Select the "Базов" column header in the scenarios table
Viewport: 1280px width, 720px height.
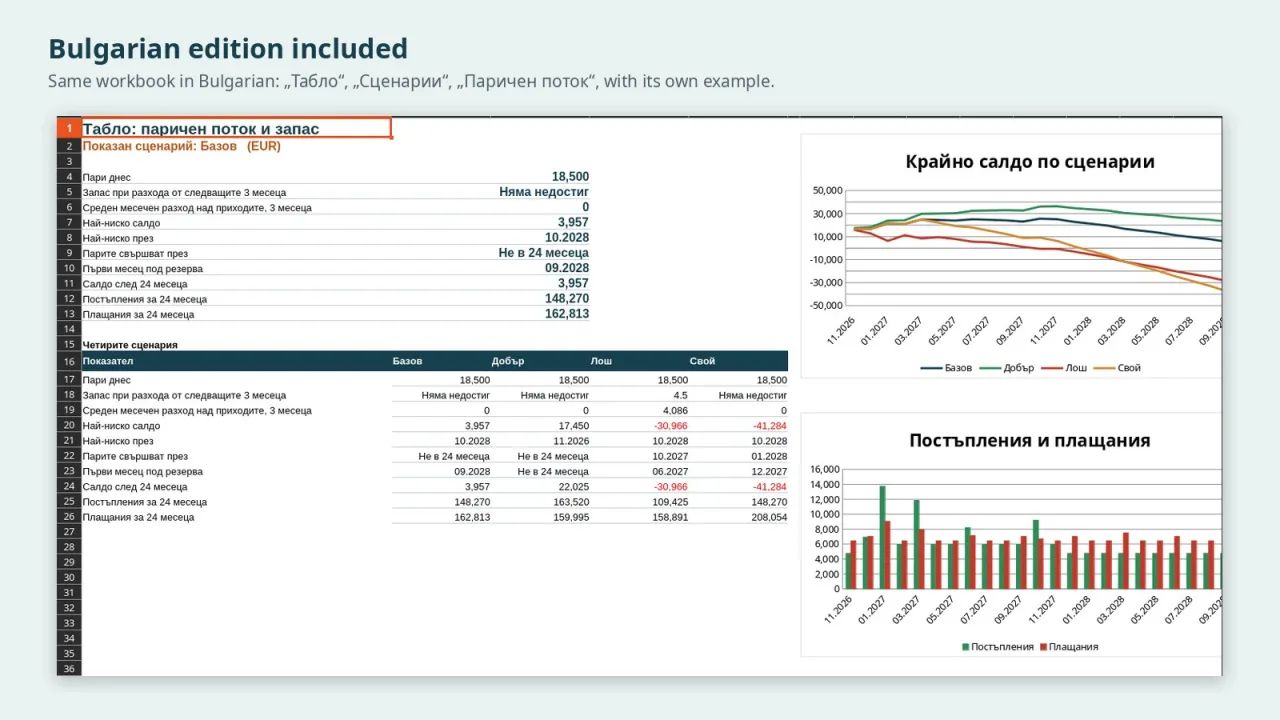pyautogui.click(x=441, y=361)
